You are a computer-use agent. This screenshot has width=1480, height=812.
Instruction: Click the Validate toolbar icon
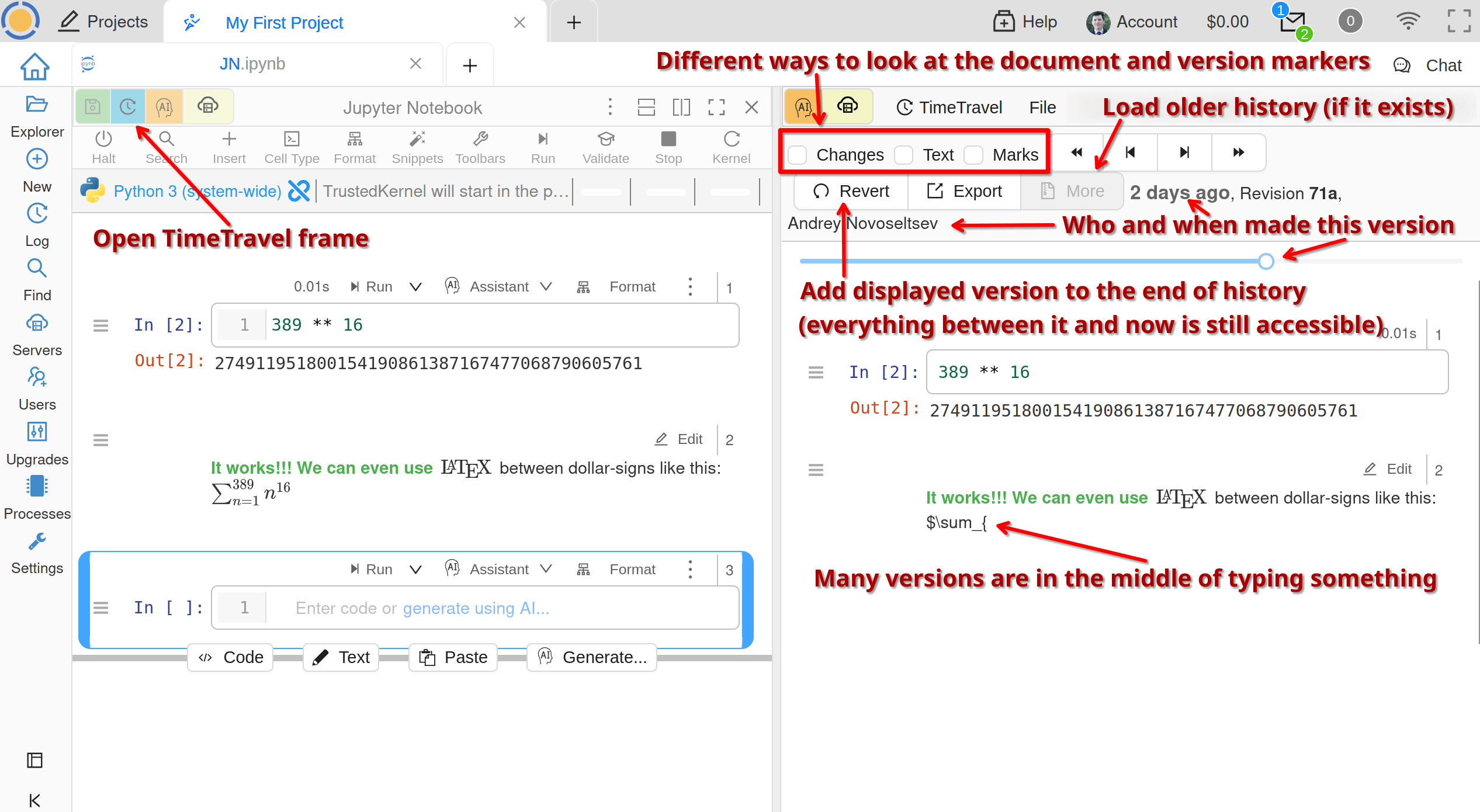(x=605, y=139)
